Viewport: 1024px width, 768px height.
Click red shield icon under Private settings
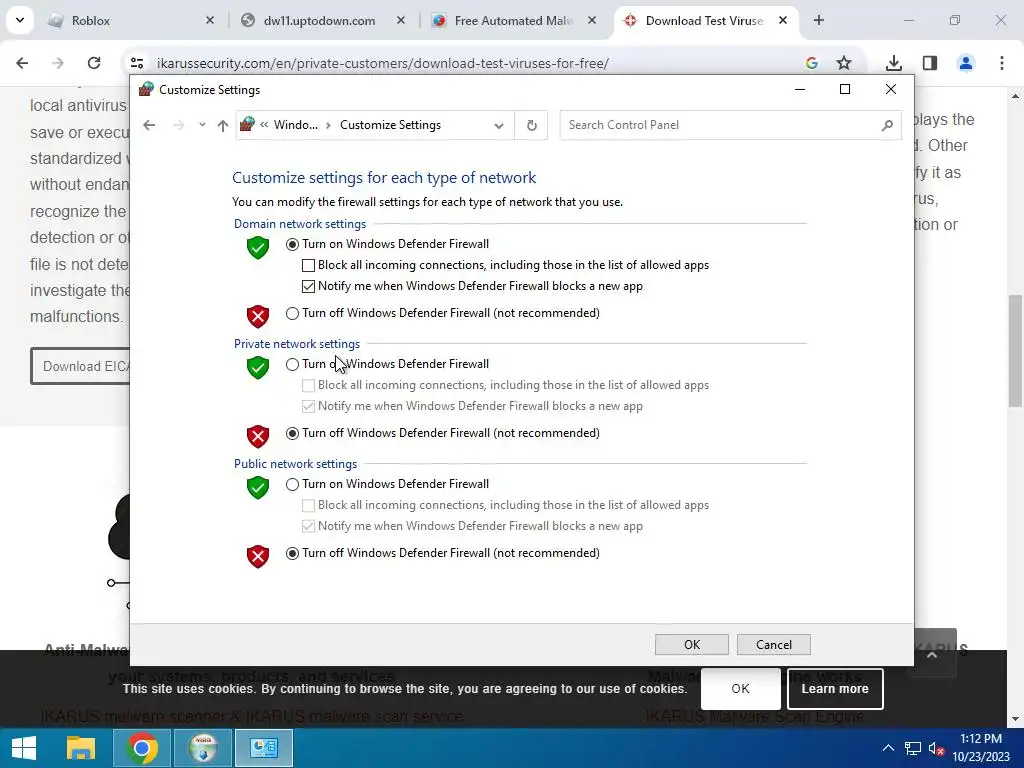[258, 437]
